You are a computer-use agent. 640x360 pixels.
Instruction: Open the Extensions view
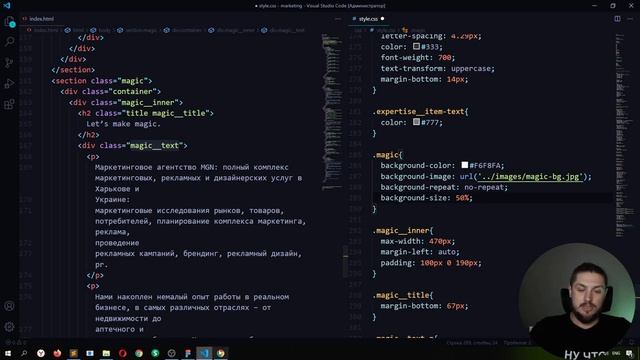tap(9, 104)
